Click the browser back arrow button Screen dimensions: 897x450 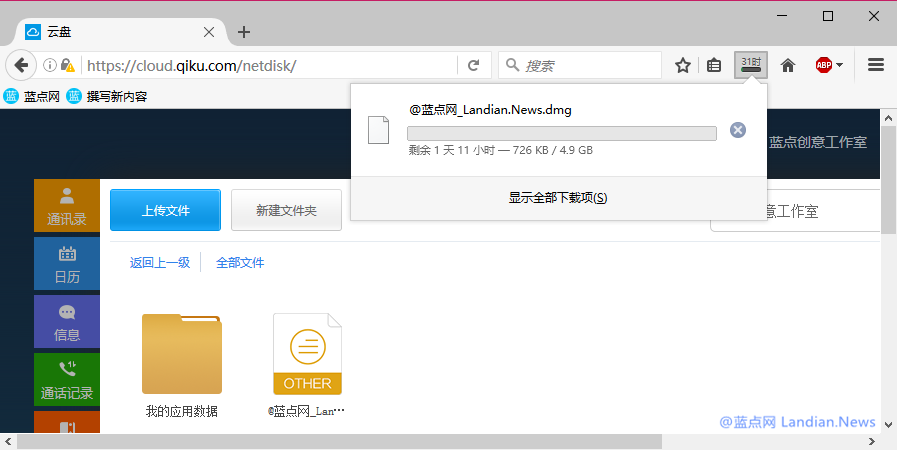tap(20, 65)
